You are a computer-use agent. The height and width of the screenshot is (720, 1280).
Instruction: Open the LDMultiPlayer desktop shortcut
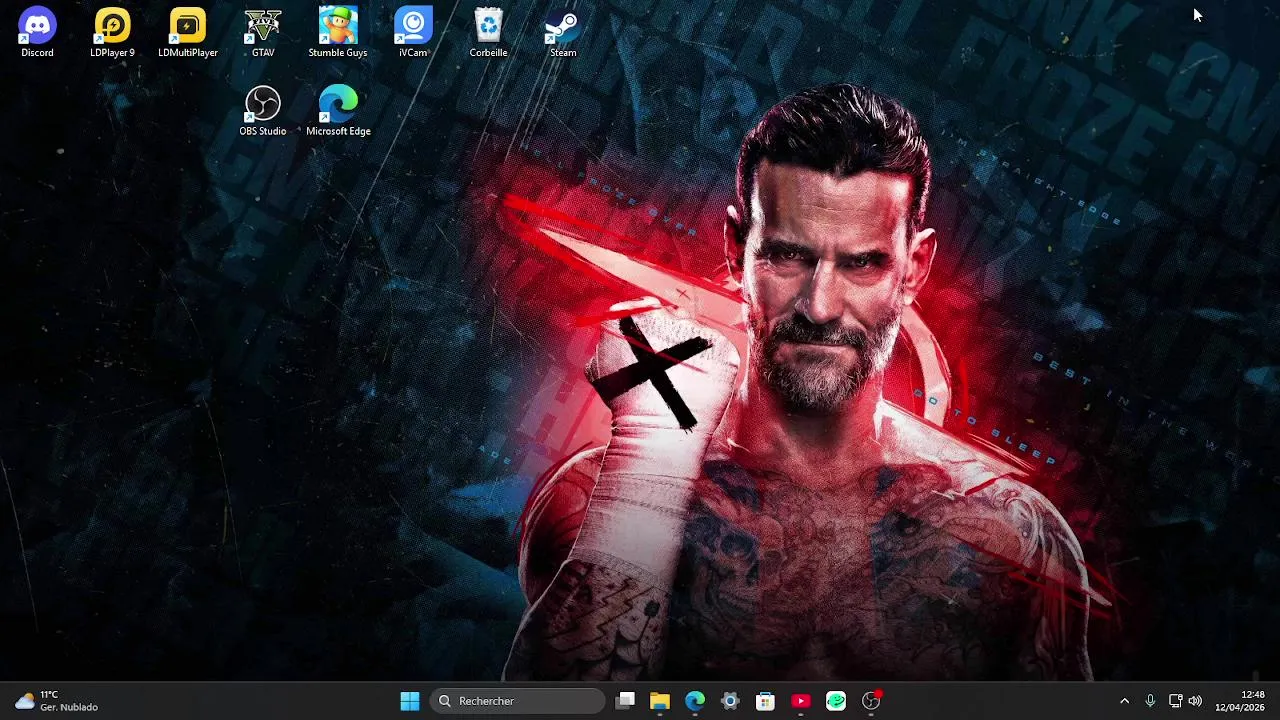click(x=188, y=32)
